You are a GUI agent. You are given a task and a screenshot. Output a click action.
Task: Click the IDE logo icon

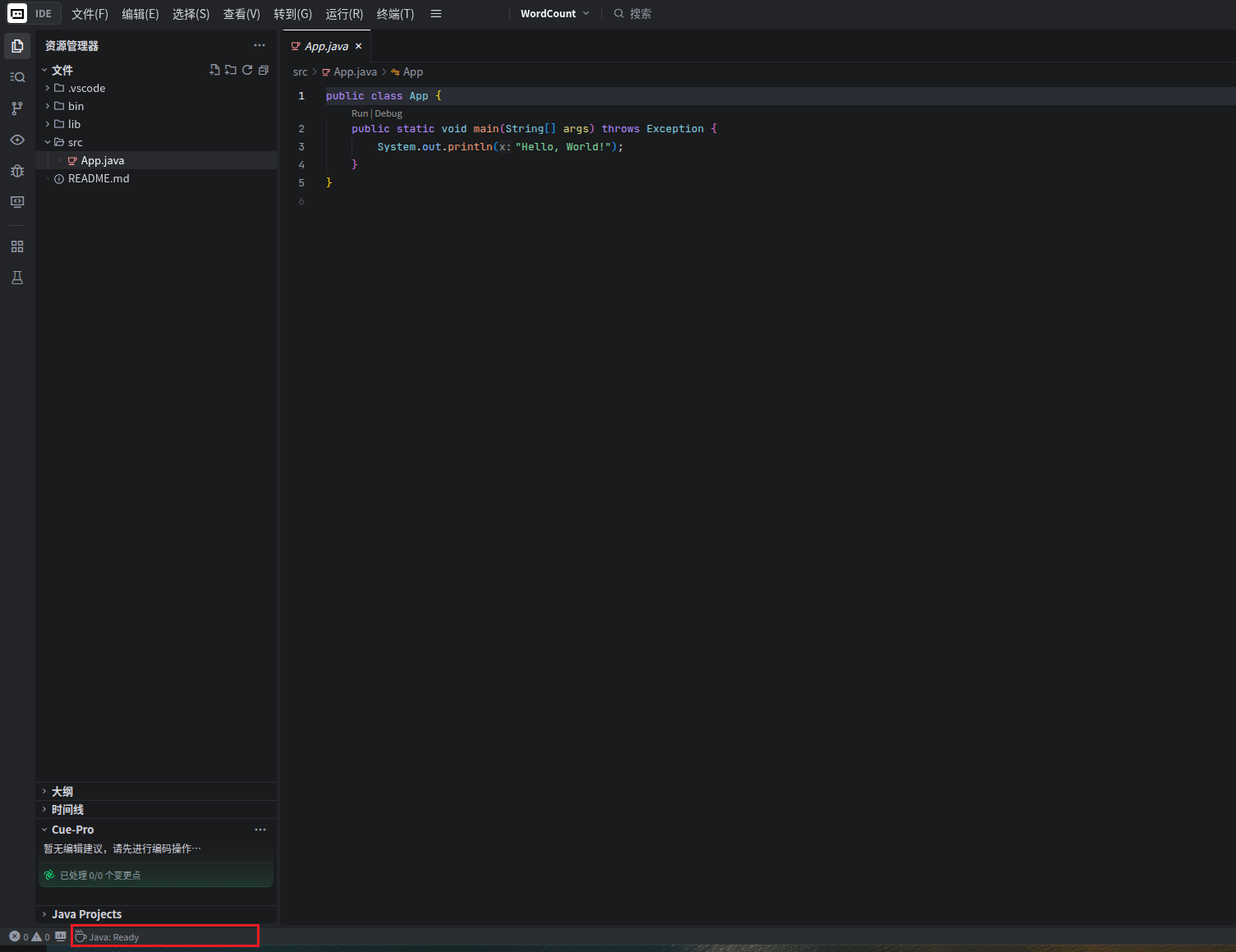pos(17,13)
